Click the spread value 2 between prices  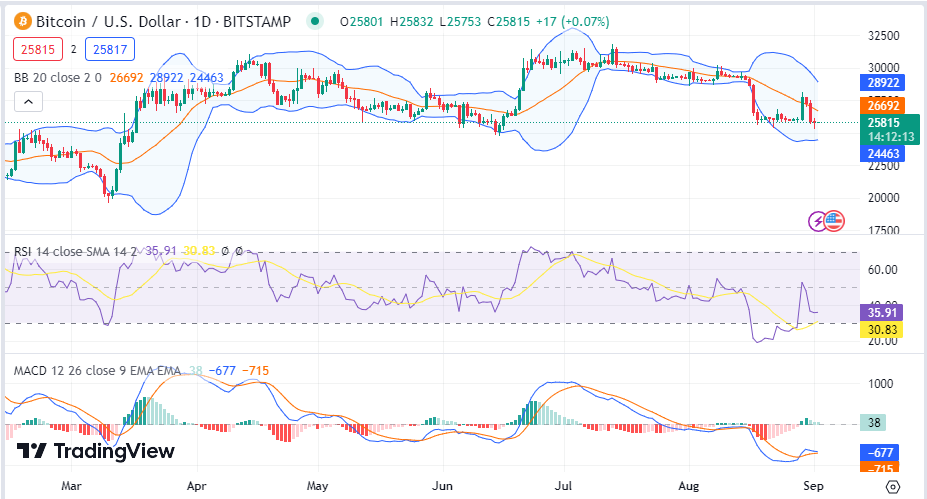[73, 50]
